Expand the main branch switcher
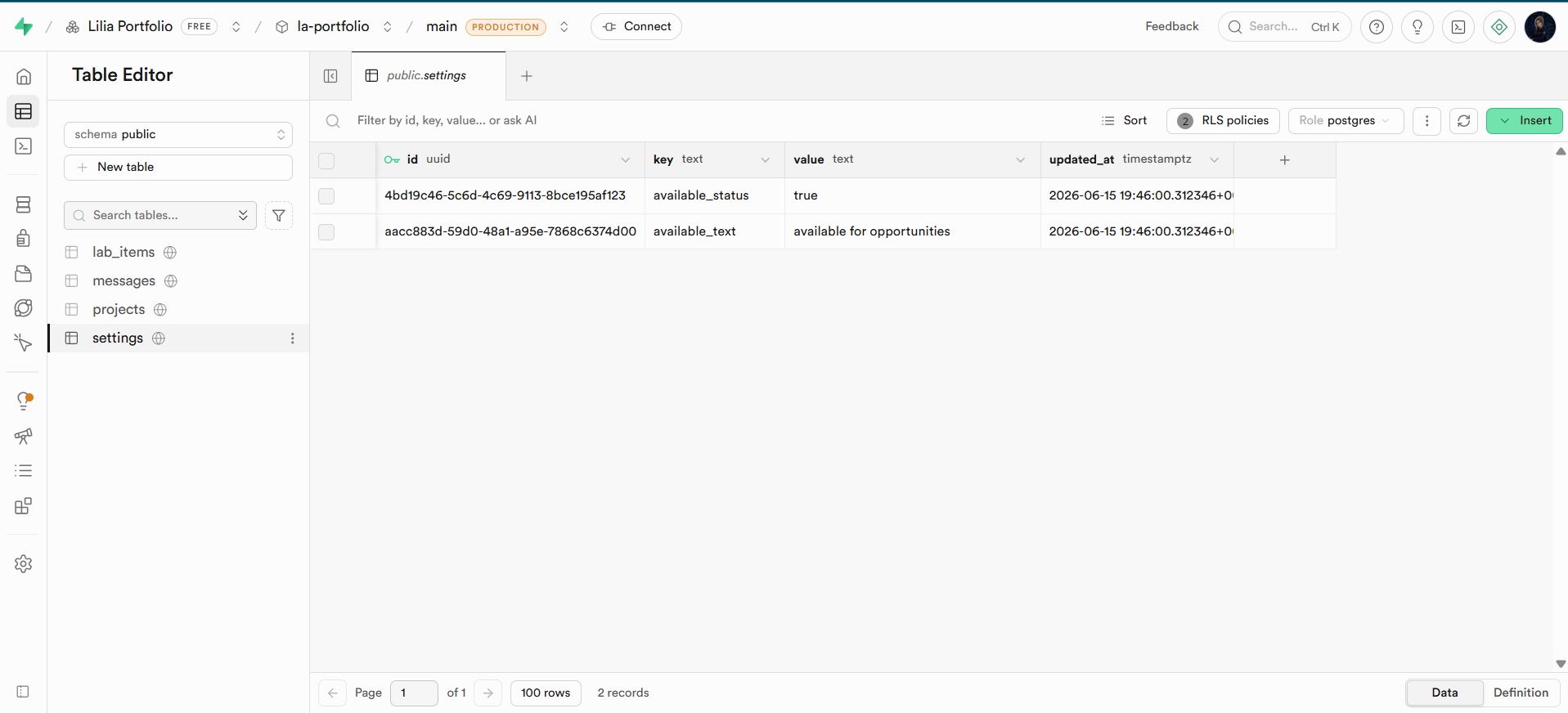This screenshot has height=713, width=1568. pos(564,27)
